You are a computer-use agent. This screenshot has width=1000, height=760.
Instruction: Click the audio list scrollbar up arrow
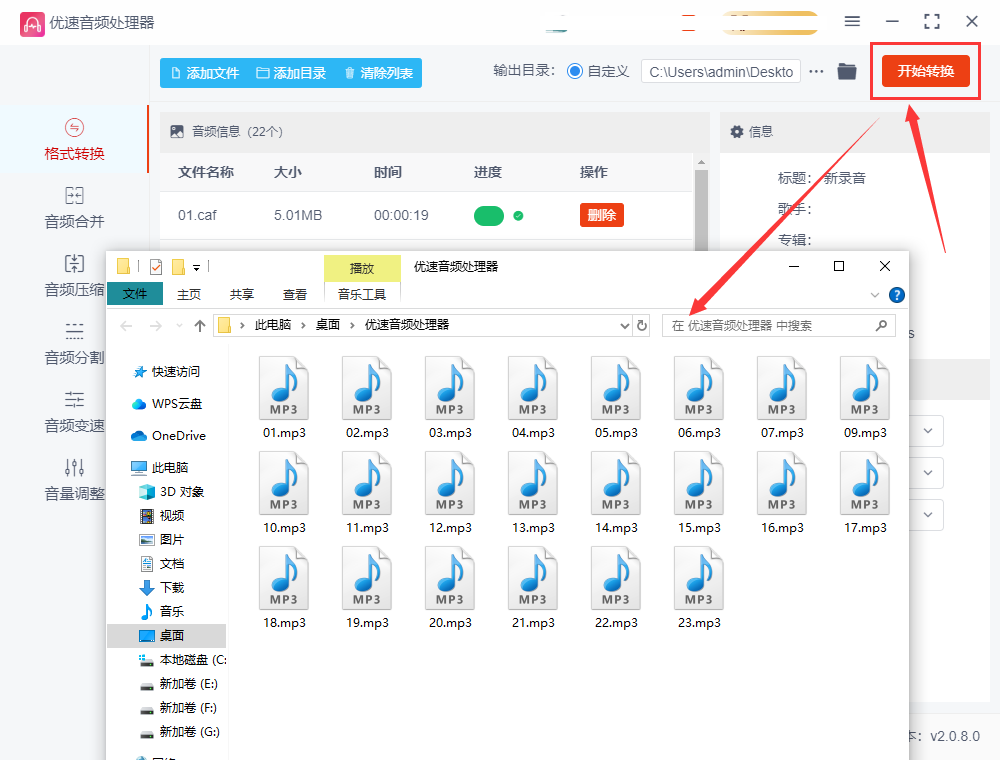701,163
